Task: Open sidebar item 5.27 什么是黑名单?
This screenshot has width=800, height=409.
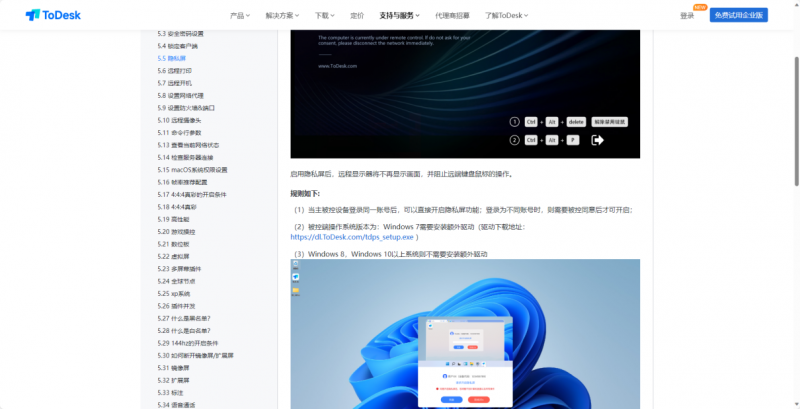Action: pyautogui.click(x=184, y=318)
